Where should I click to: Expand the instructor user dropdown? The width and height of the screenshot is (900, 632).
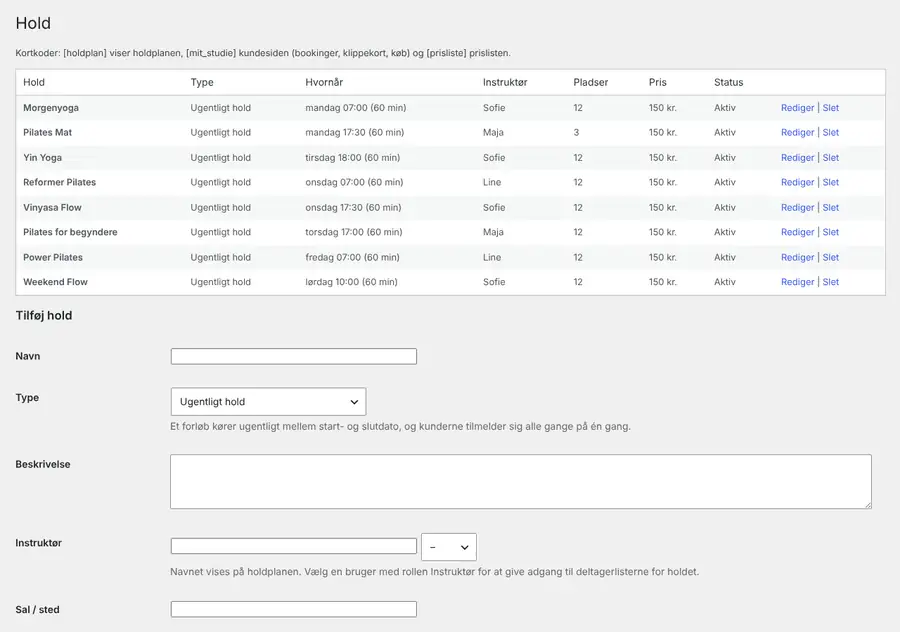(x=449, y=547)
